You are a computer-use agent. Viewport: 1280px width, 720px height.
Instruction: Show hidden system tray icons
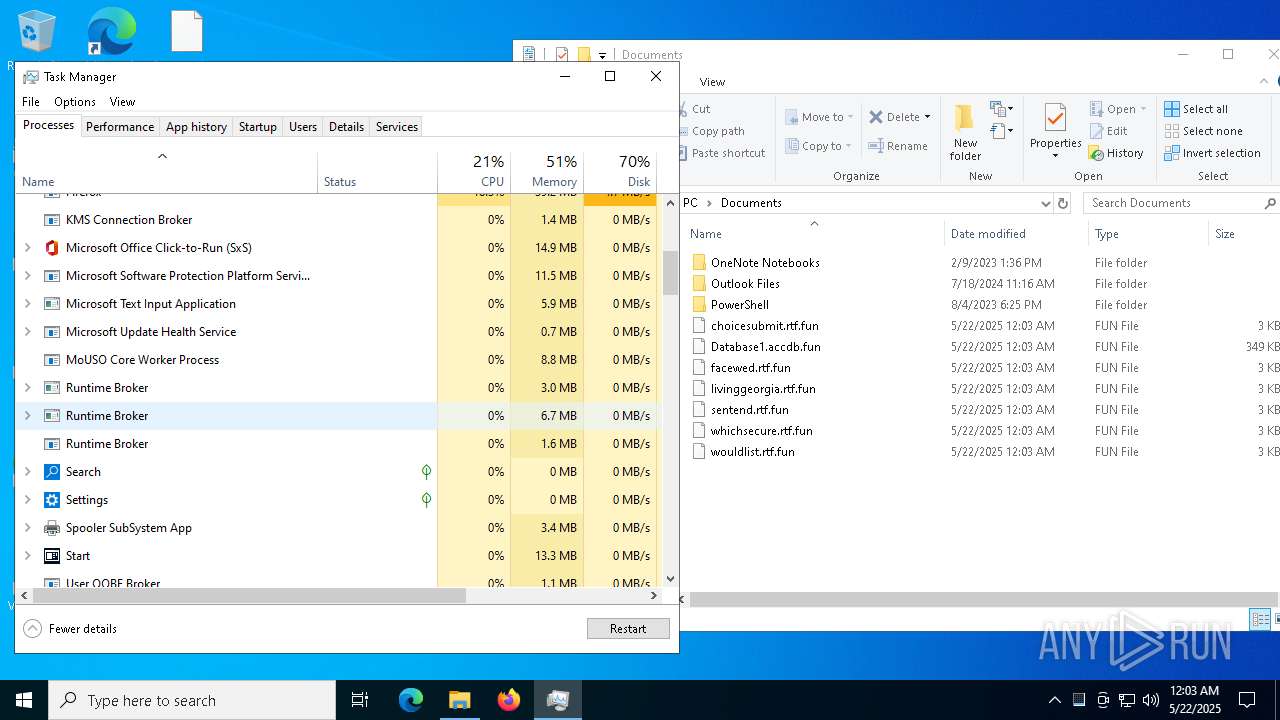1055,700
